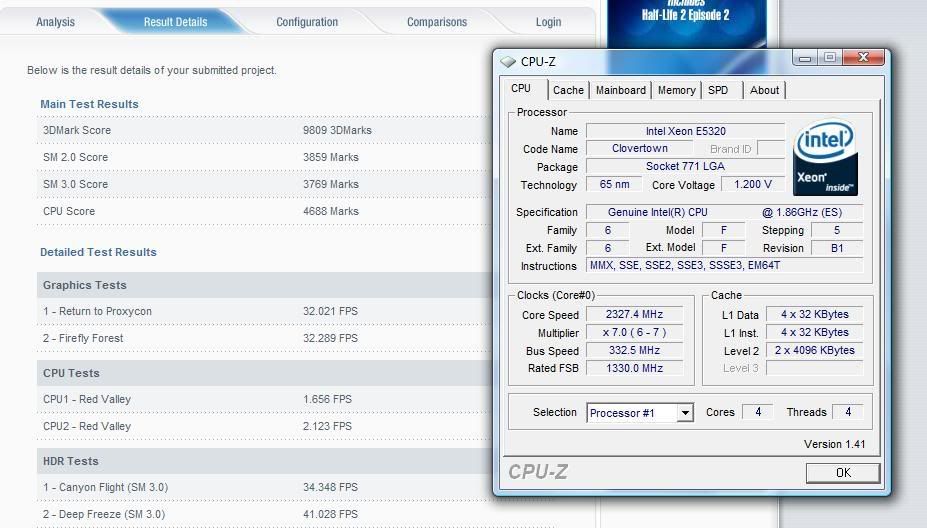Viewport: 927px width, 528px height.
Task: Switch to the Mainboard tab in CPU-Z
Action: [x=621, y=90]
